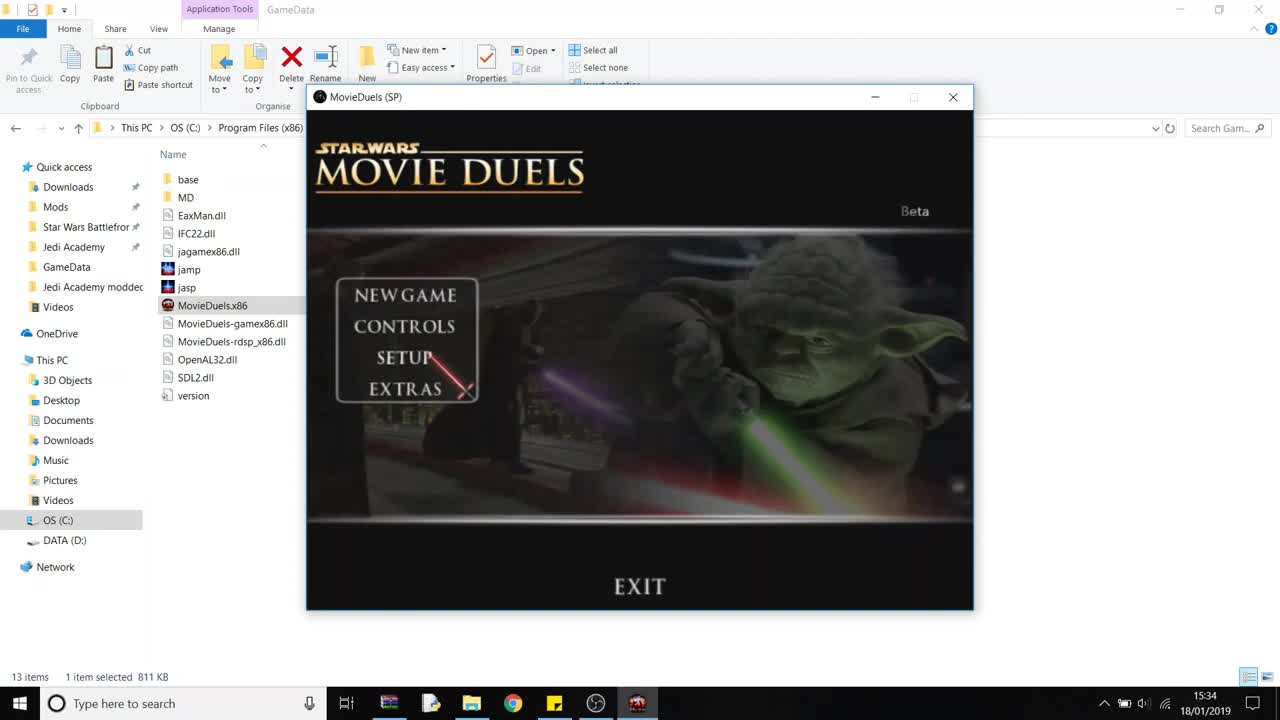This screenshot has height=720, width=1280.
Task: Start NEW GAME in Movie Duels
Action: pyautogui.click(x=404, y=295)
